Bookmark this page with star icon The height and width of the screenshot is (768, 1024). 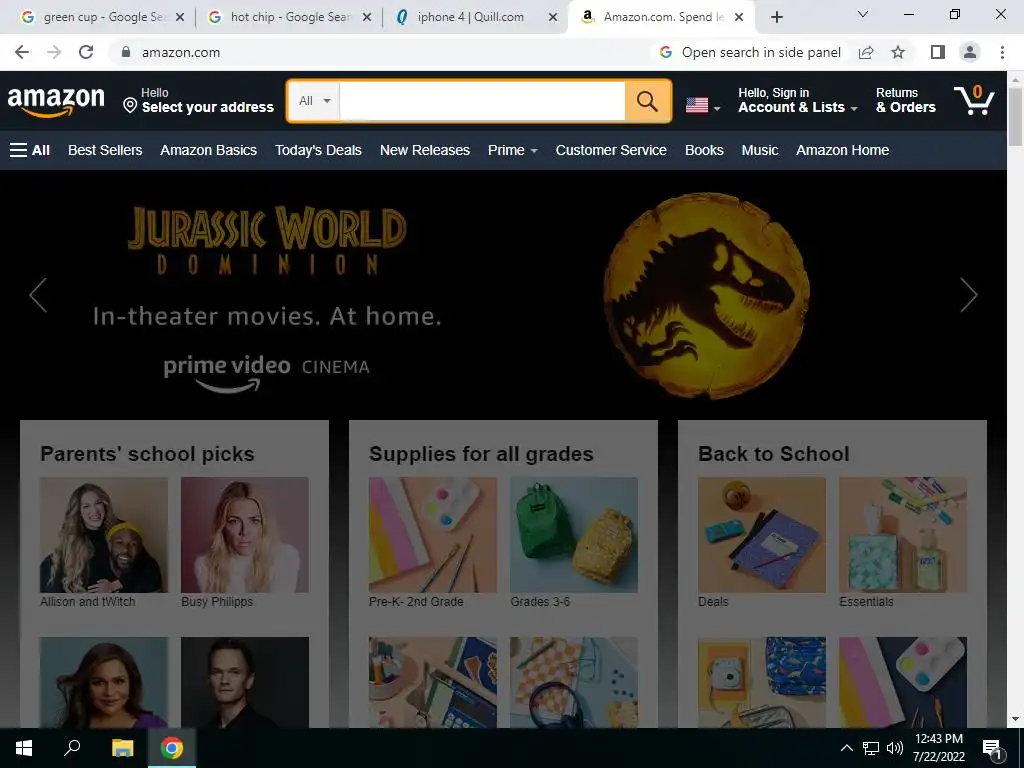click(898, 52)
